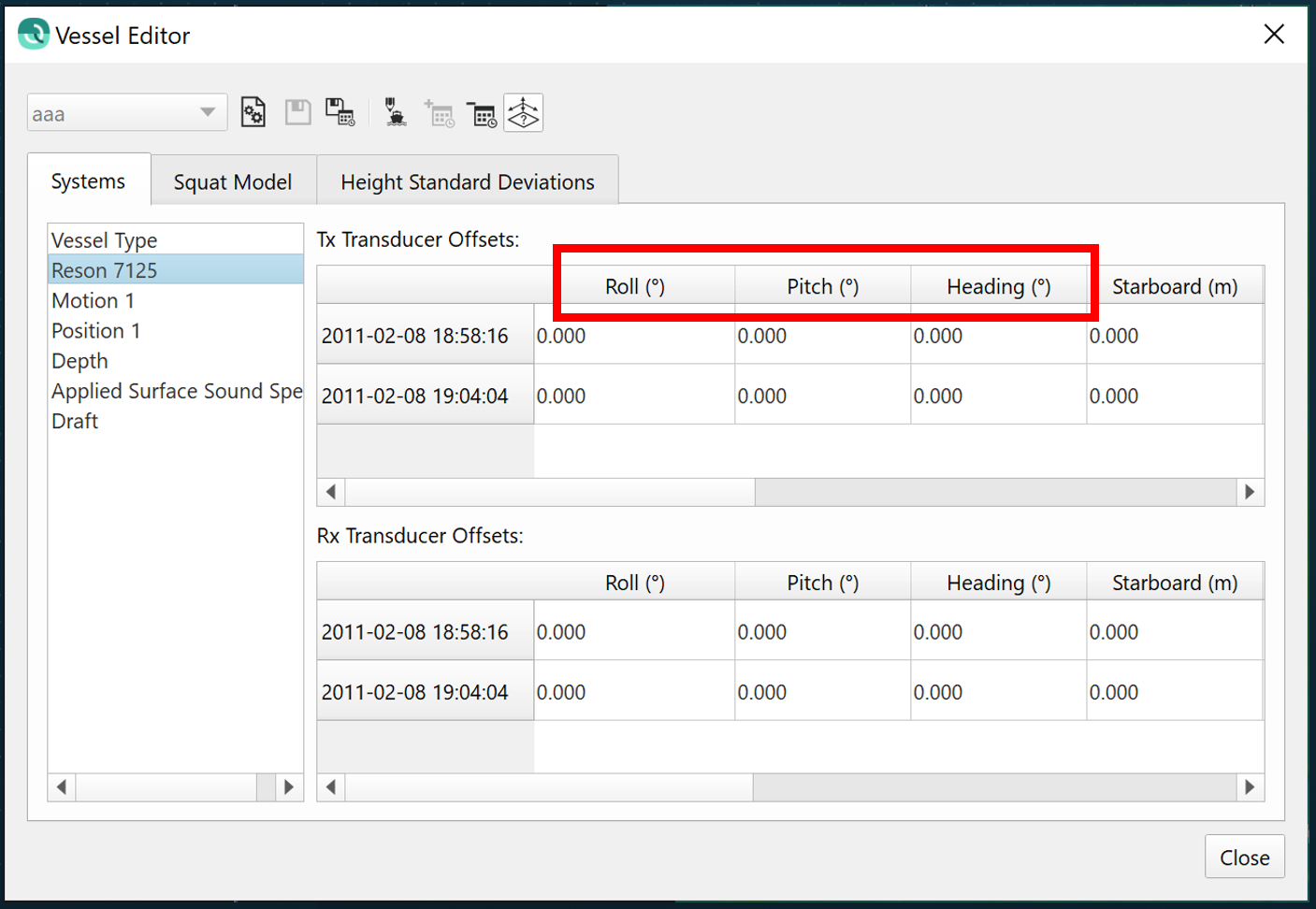Viewport: 1316px width, 909px height.
Task: Click the vessel file settings icon
Action: 253,113
